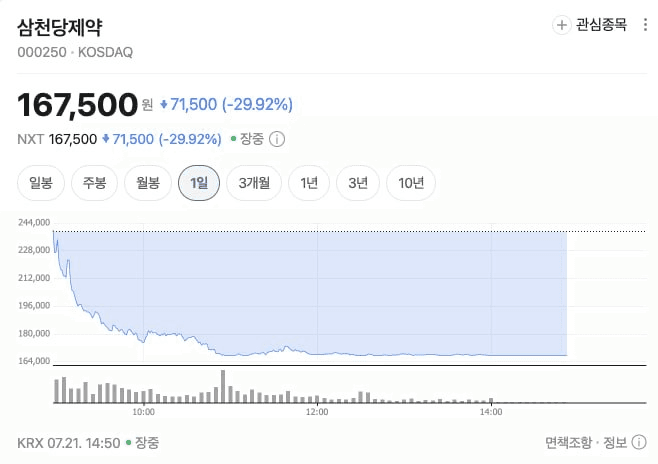This screenshot has height=464, width=658.
Task: Click the info icon next to 장중
Action: [277, 139]
